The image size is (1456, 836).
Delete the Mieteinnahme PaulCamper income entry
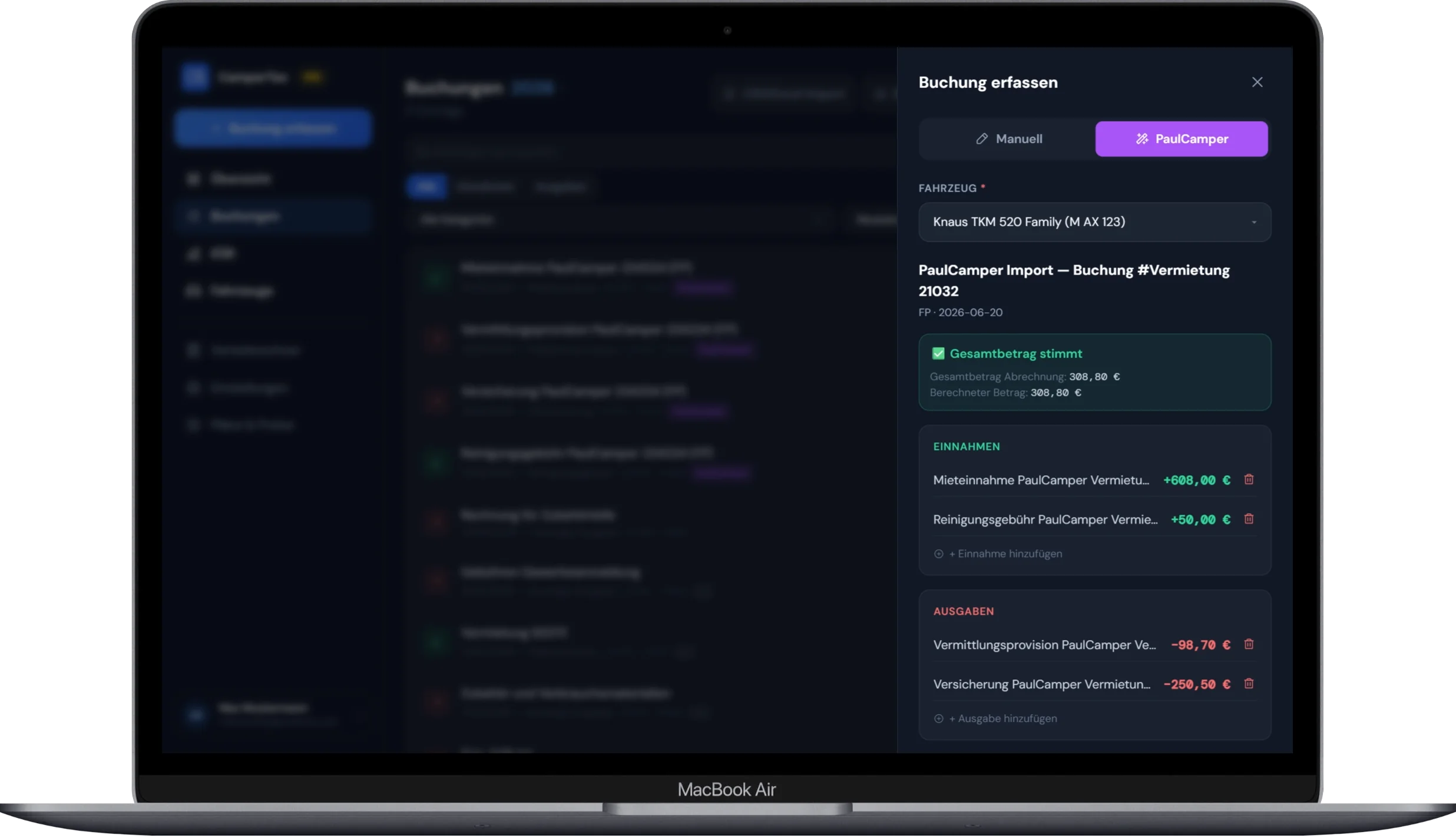(x=1249, y=480)
